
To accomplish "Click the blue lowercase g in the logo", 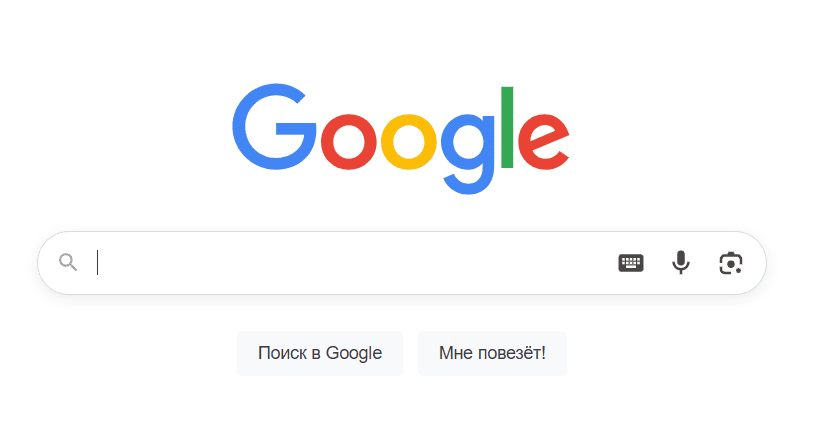I will tap(467, 154).
